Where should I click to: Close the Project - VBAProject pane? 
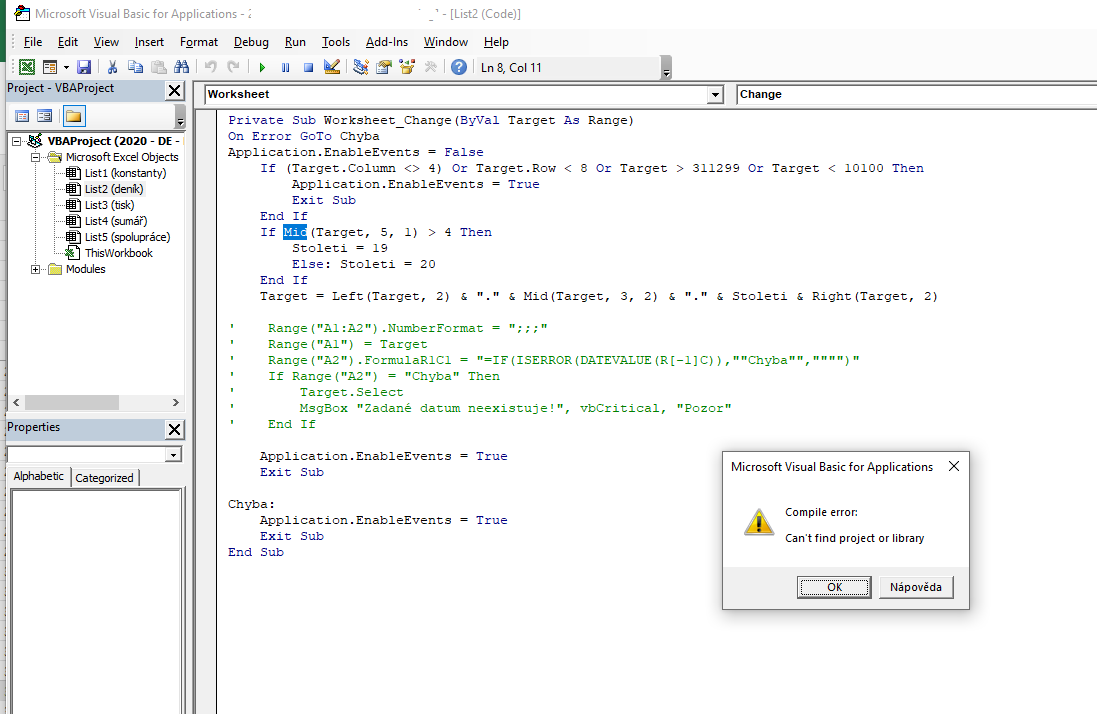pos(174,90)
